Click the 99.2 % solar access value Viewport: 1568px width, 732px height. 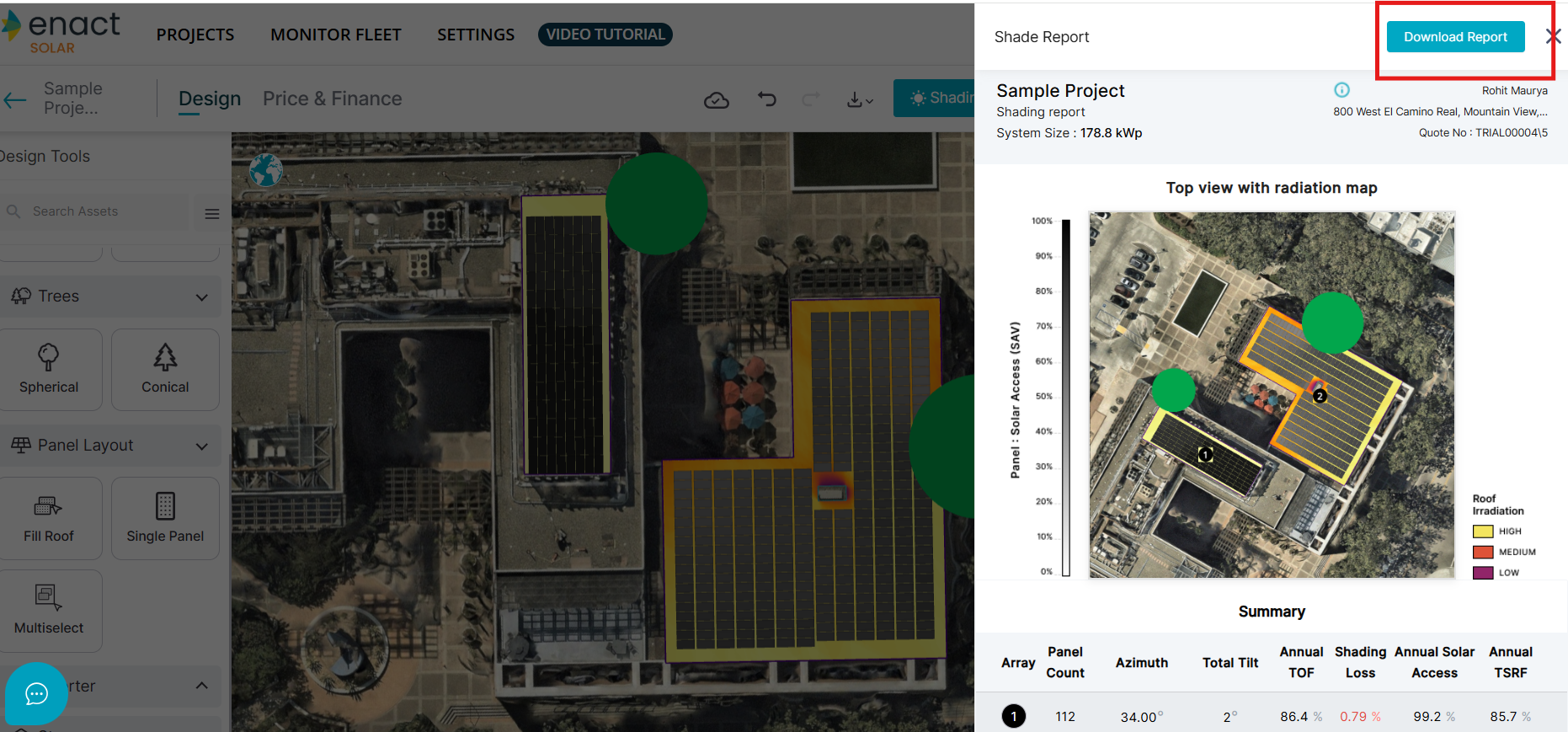tap(1434, 717)
